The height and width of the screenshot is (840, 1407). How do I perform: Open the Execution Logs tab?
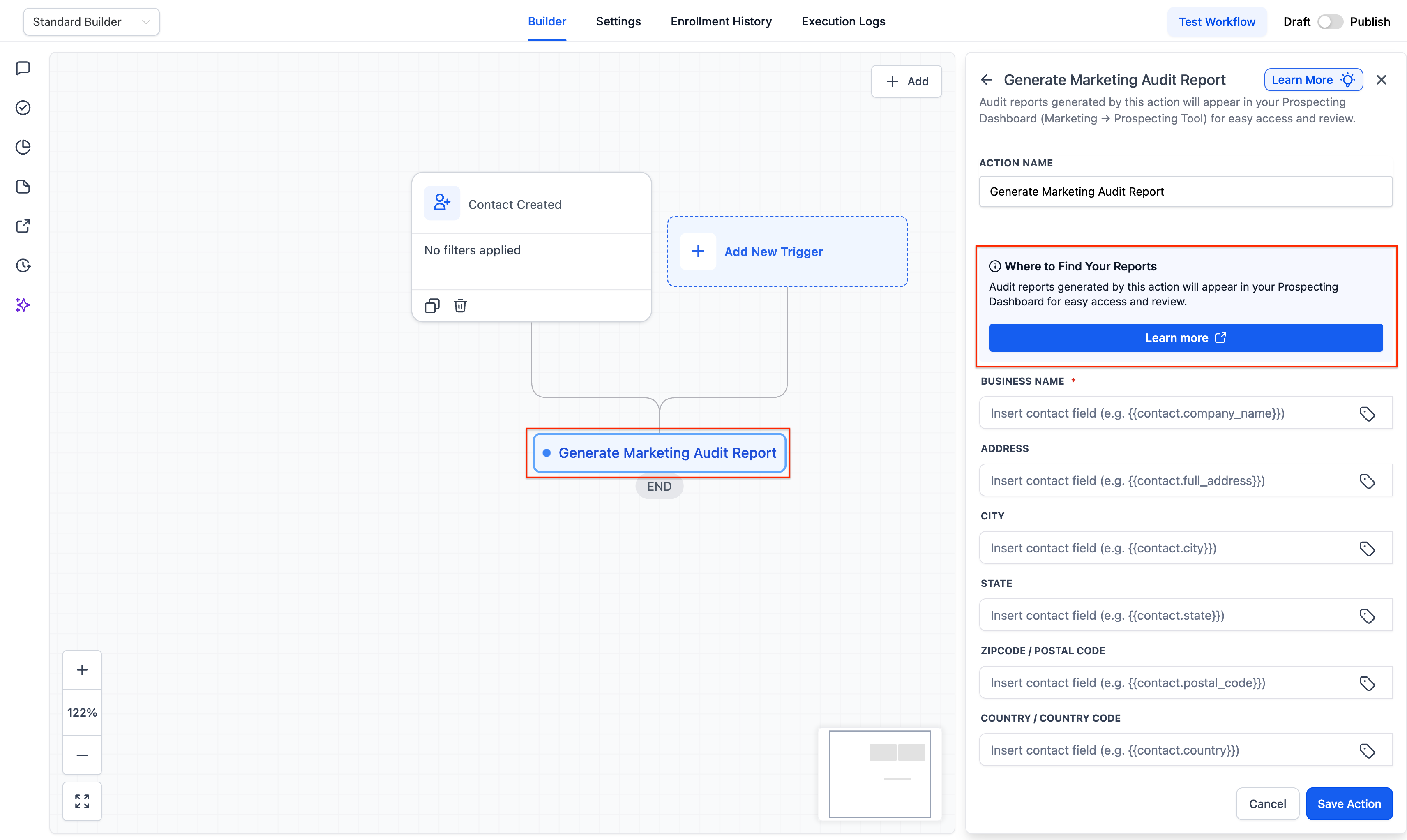(x=843, y=21)
